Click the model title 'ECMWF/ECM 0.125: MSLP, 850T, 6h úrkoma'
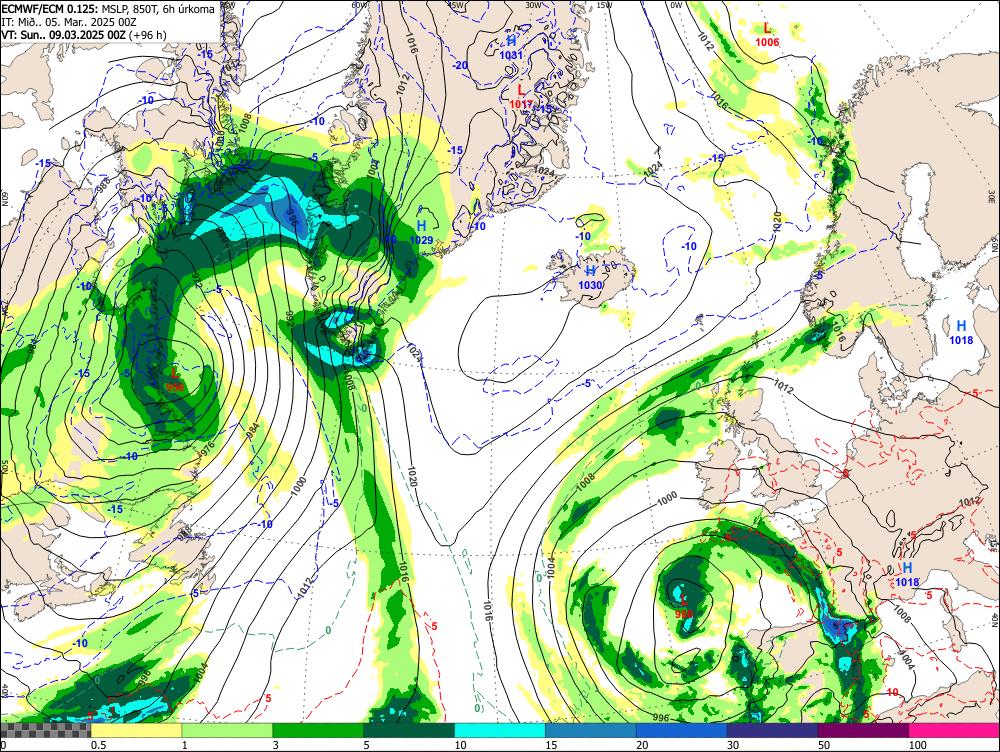 pos(108,9)
